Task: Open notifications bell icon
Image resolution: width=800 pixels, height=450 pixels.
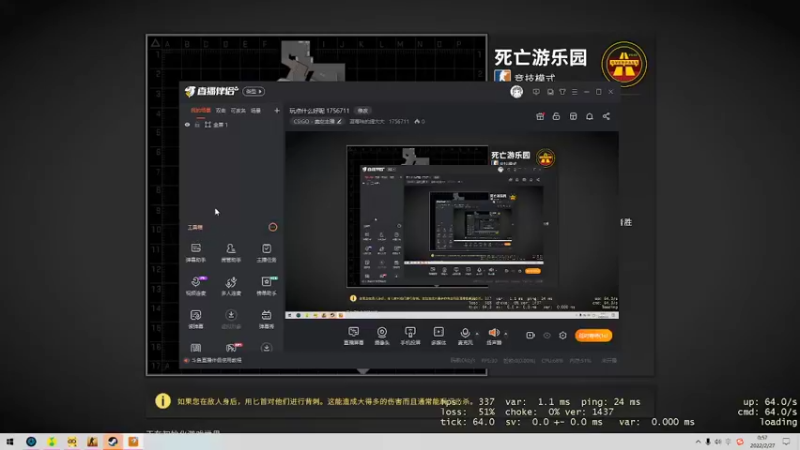Action: tap(589, 116)
